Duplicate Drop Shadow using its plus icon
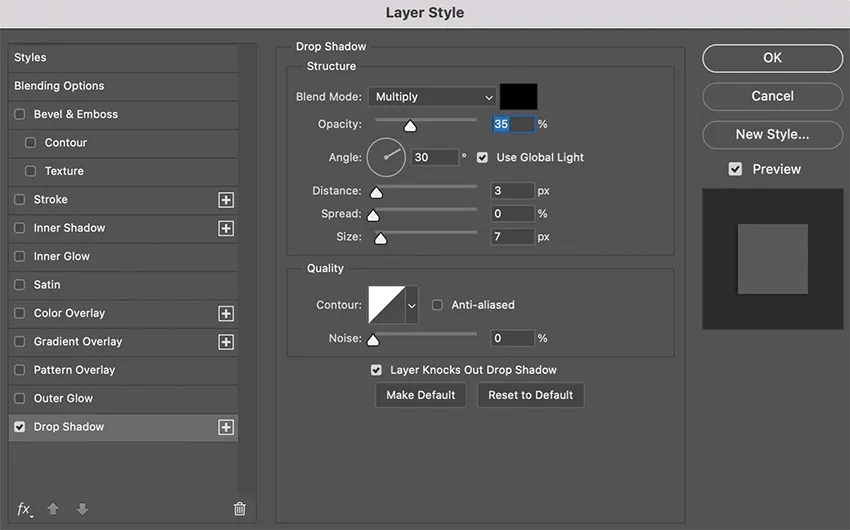 click(226, 427)
